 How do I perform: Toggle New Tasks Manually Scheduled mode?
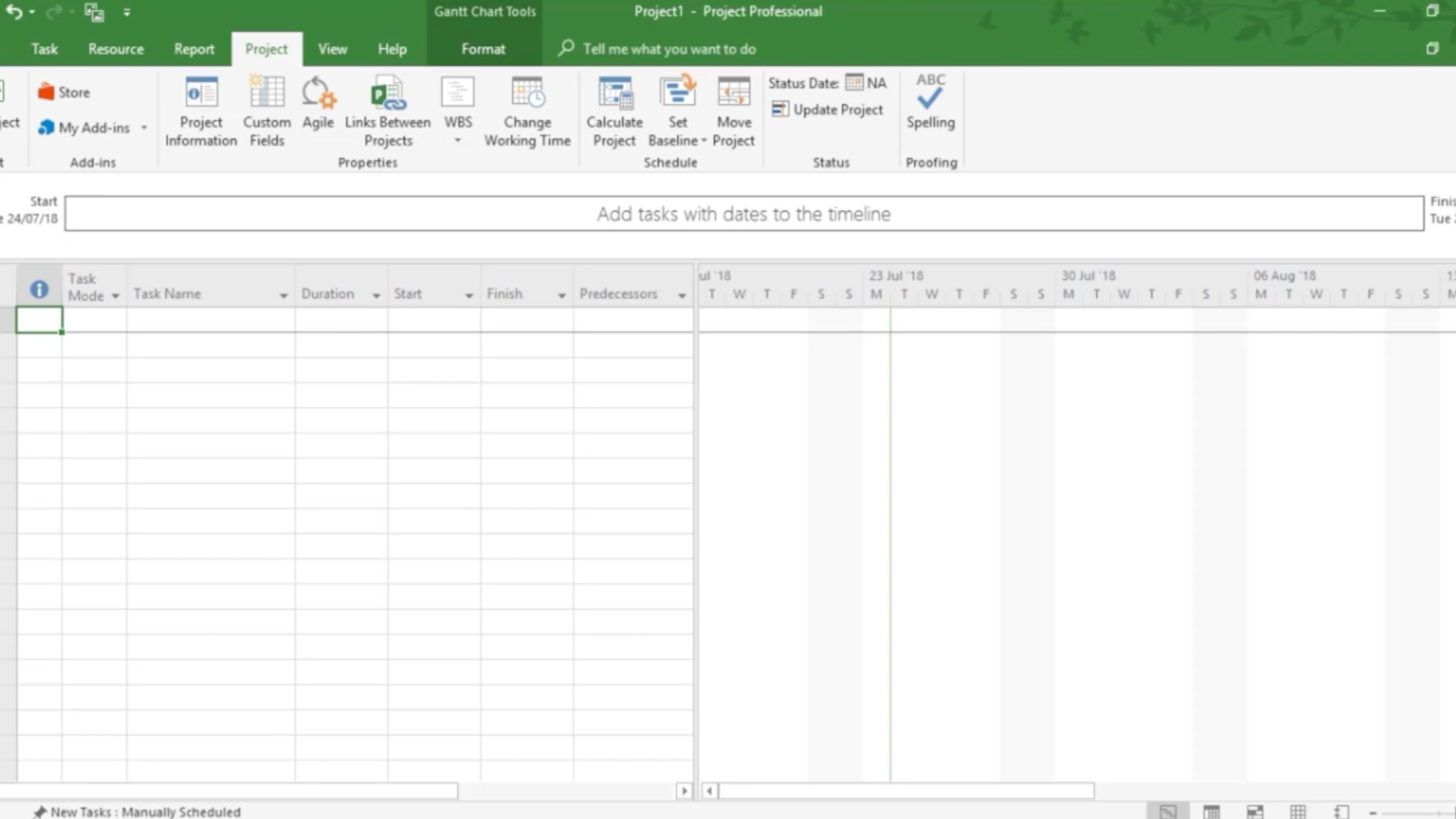point(137,812)
